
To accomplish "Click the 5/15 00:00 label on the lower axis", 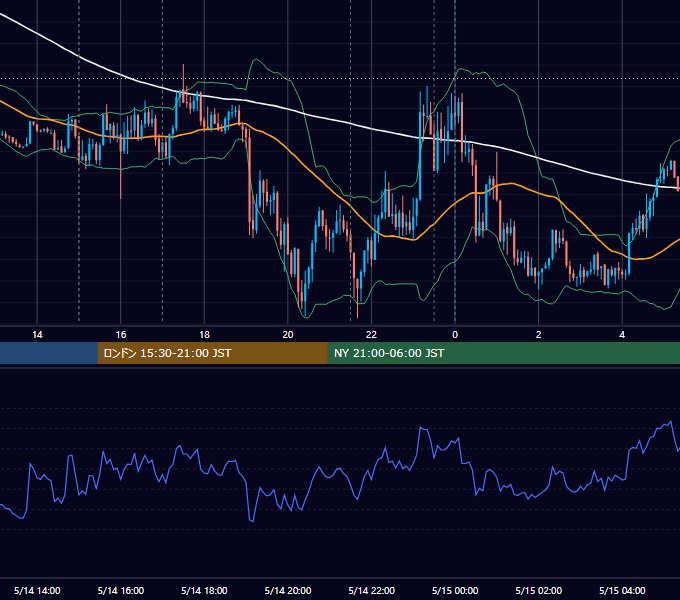I will (455, 590).
